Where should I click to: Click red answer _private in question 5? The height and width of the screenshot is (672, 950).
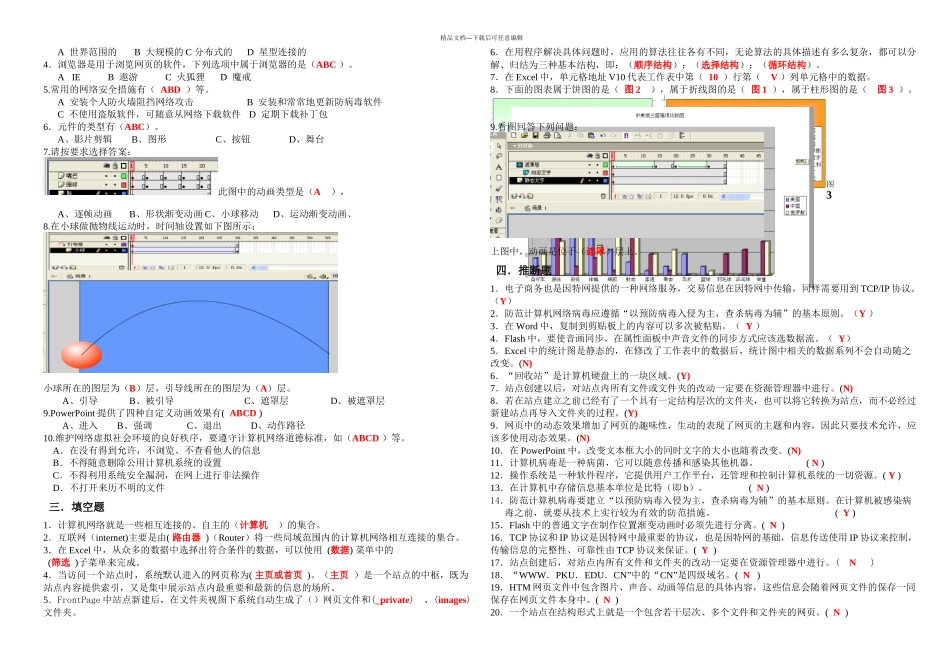click(394, 600)
